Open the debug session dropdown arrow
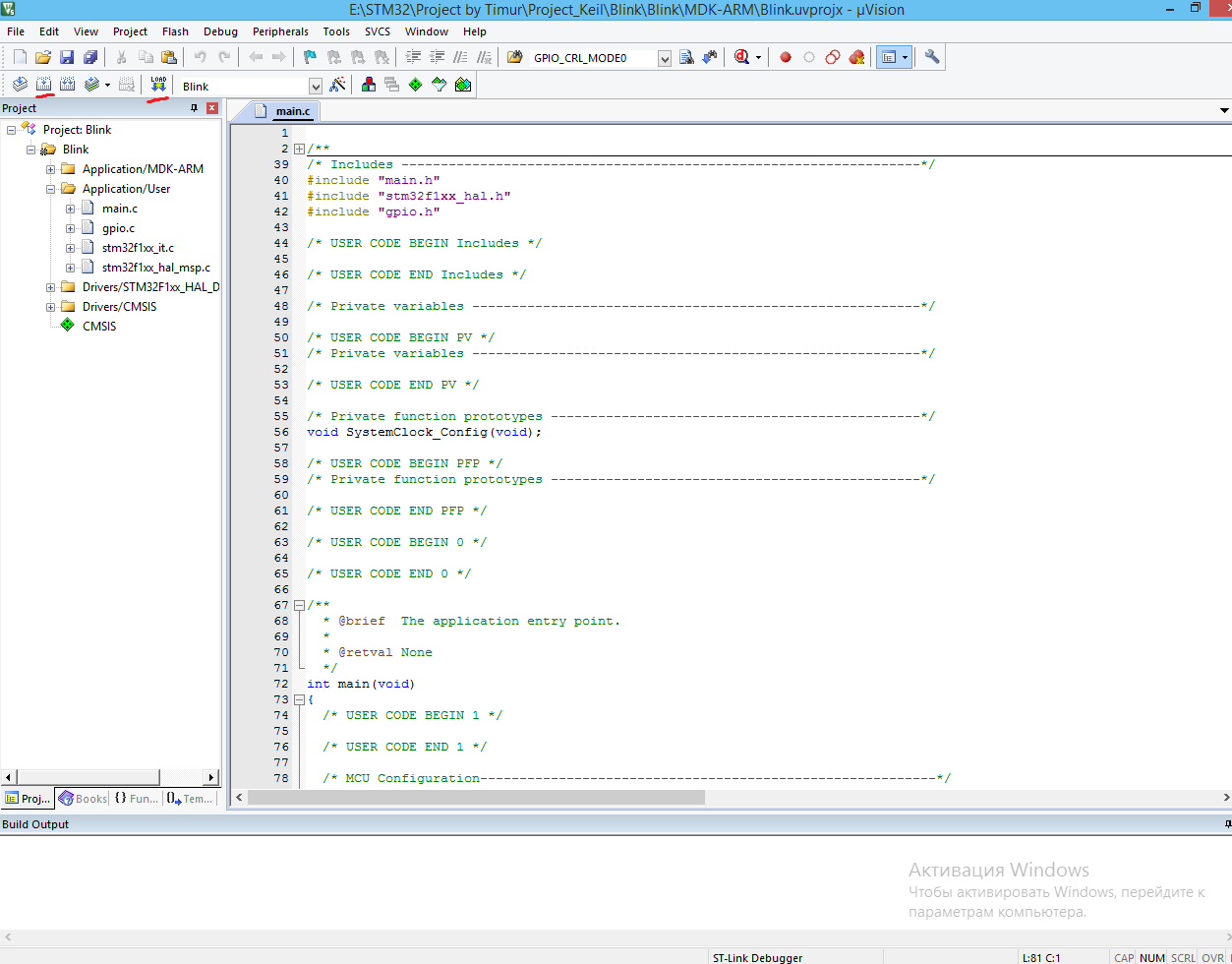 (758, 58)
